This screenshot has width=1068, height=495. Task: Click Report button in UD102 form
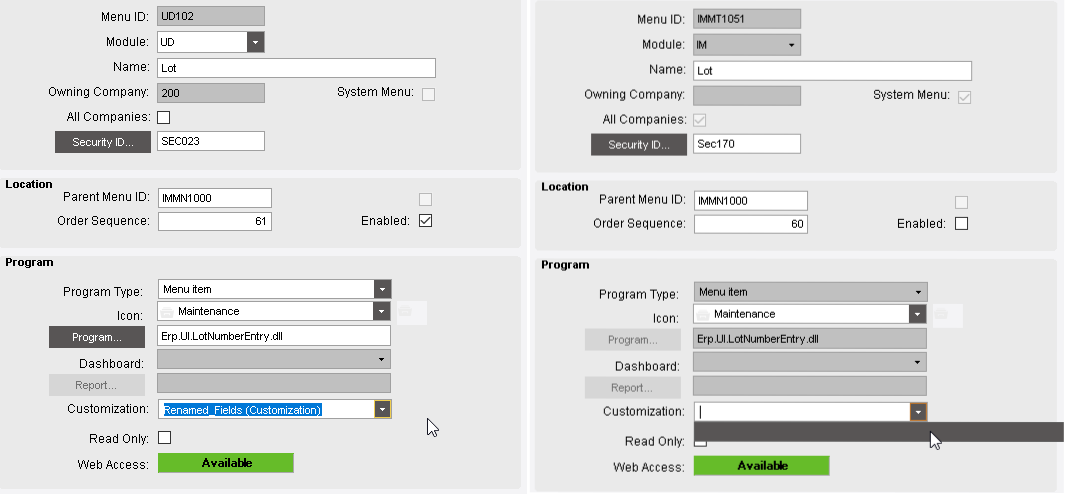point(97,385)
